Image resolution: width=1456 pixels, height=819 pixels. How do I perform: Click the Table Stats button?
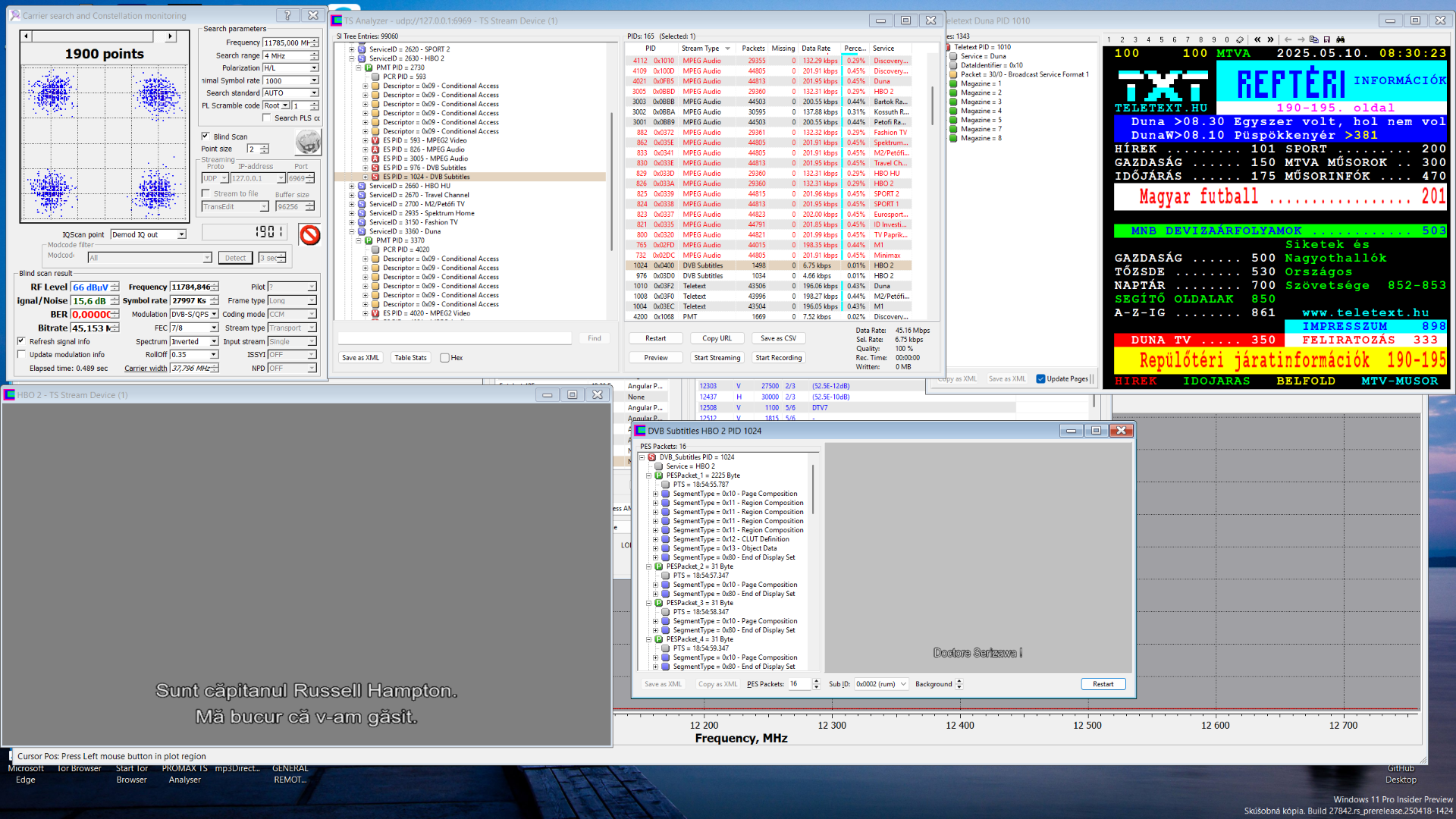click(x=410, y=358)
